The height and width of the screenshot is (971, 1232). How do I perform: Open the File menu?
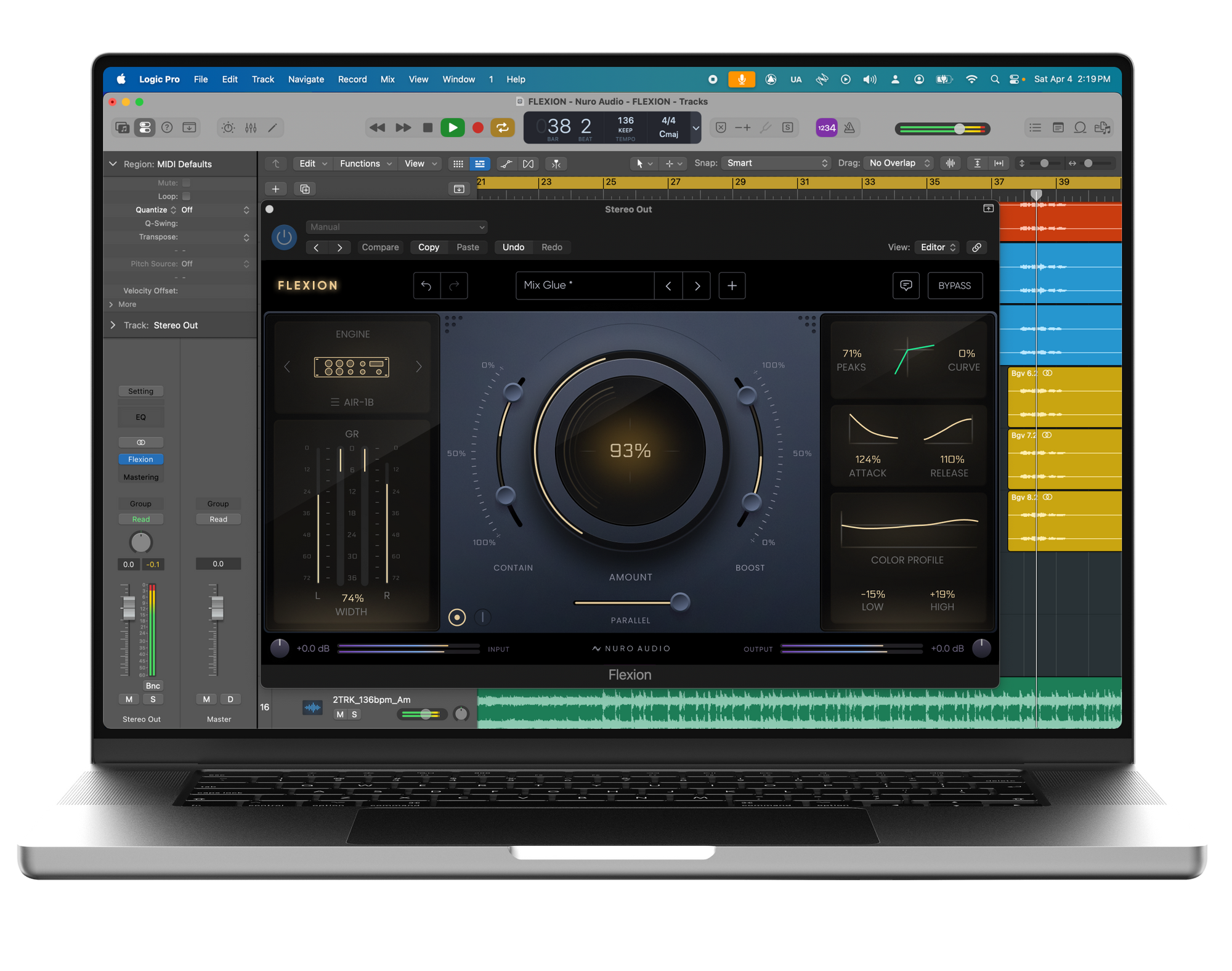pos(200,79)
